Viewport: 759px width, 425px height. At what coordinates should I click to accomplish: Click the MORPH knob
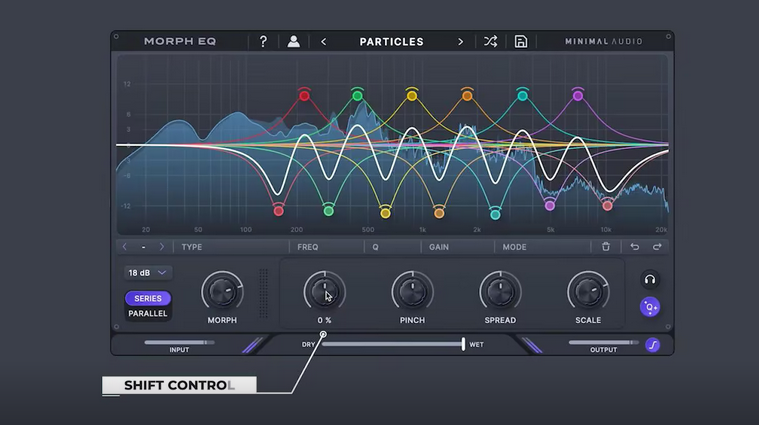(222, 292)
